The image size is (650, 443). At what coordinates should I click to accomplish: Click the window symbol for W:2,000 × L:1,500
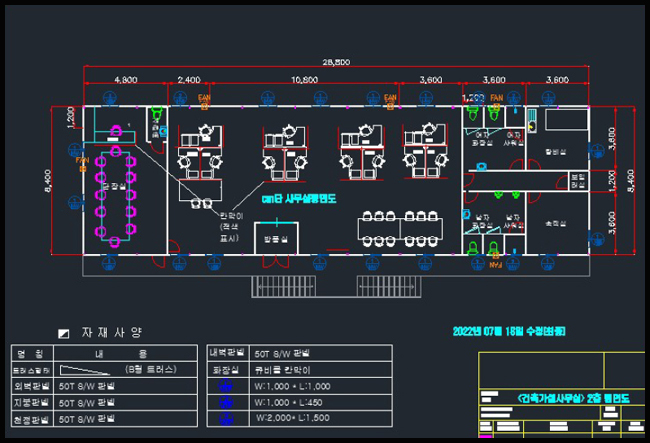pos(225,417)
